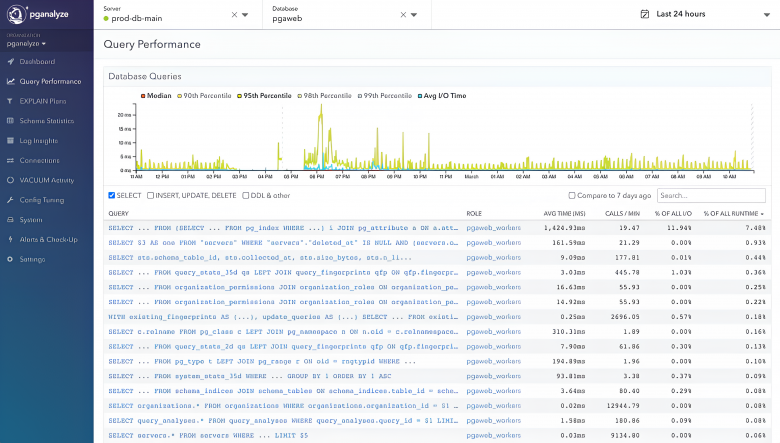This screenshot has height=443, width=780.
Task: Go to Connections in the sidebar
Action: (39, 161)
